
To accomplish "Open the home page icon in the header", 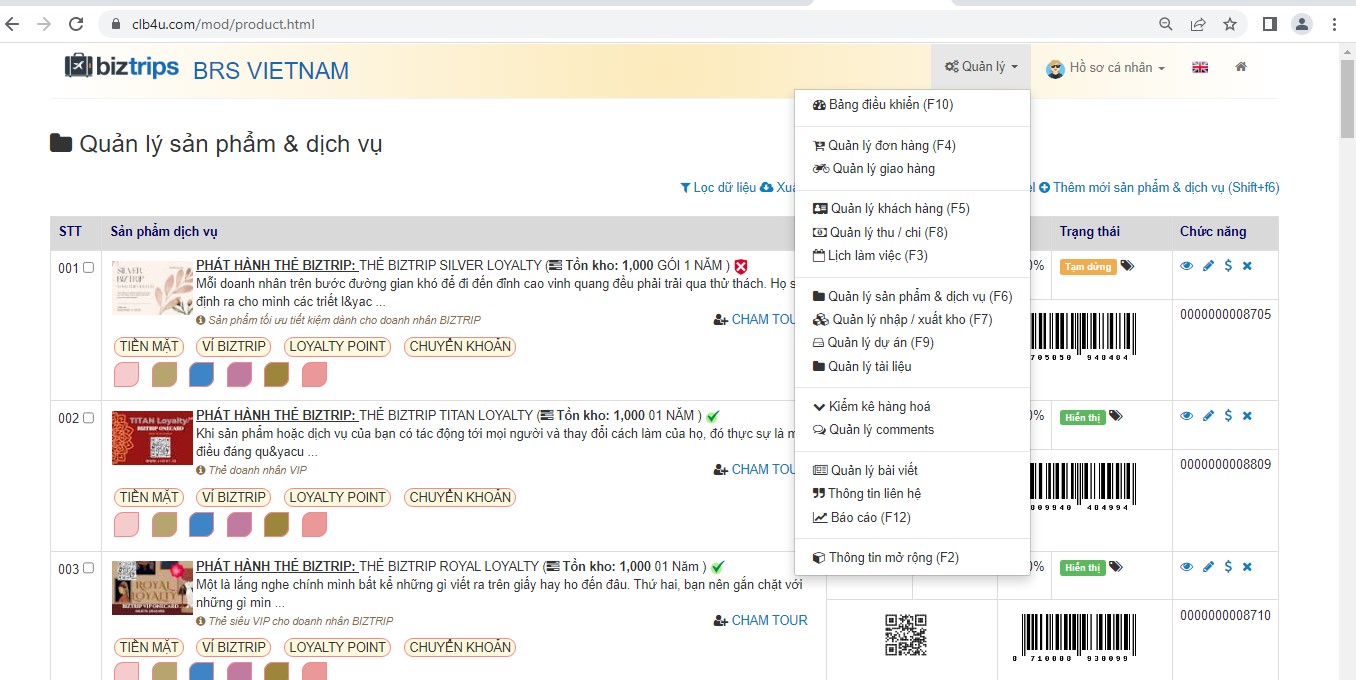I will coord(1241,67).
